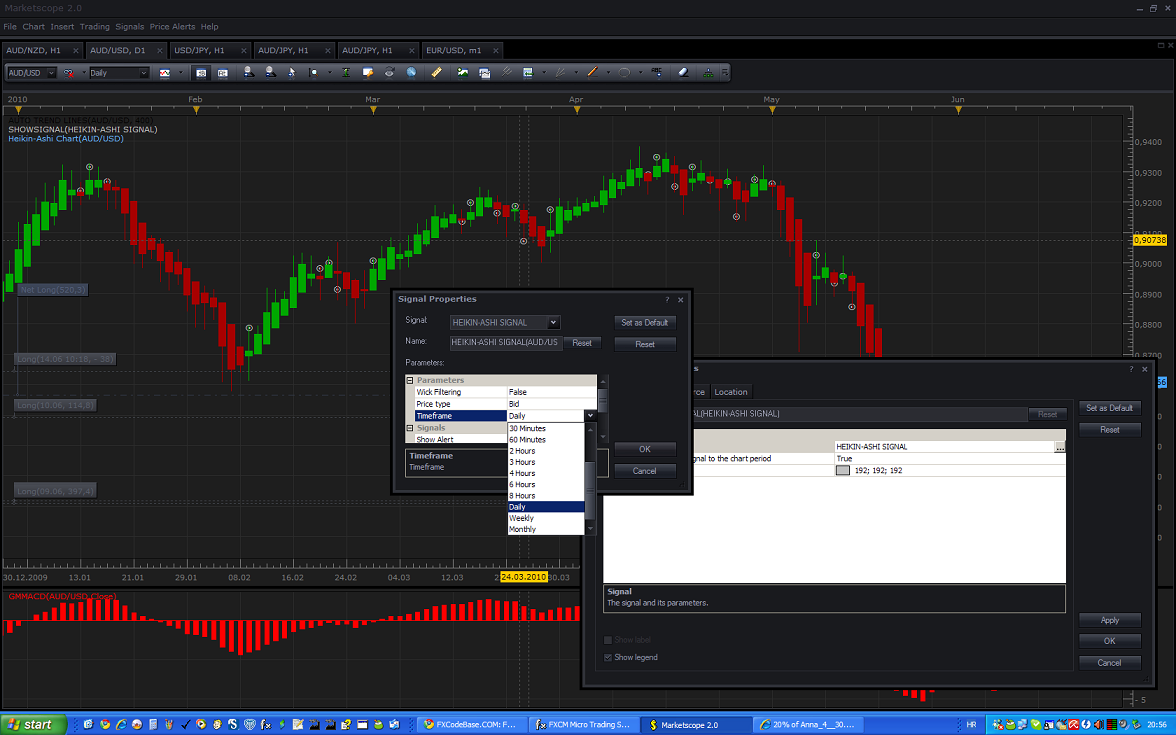Open the arrow next to the chart type icon
The image size is (1176, 735).
[181, 73]
